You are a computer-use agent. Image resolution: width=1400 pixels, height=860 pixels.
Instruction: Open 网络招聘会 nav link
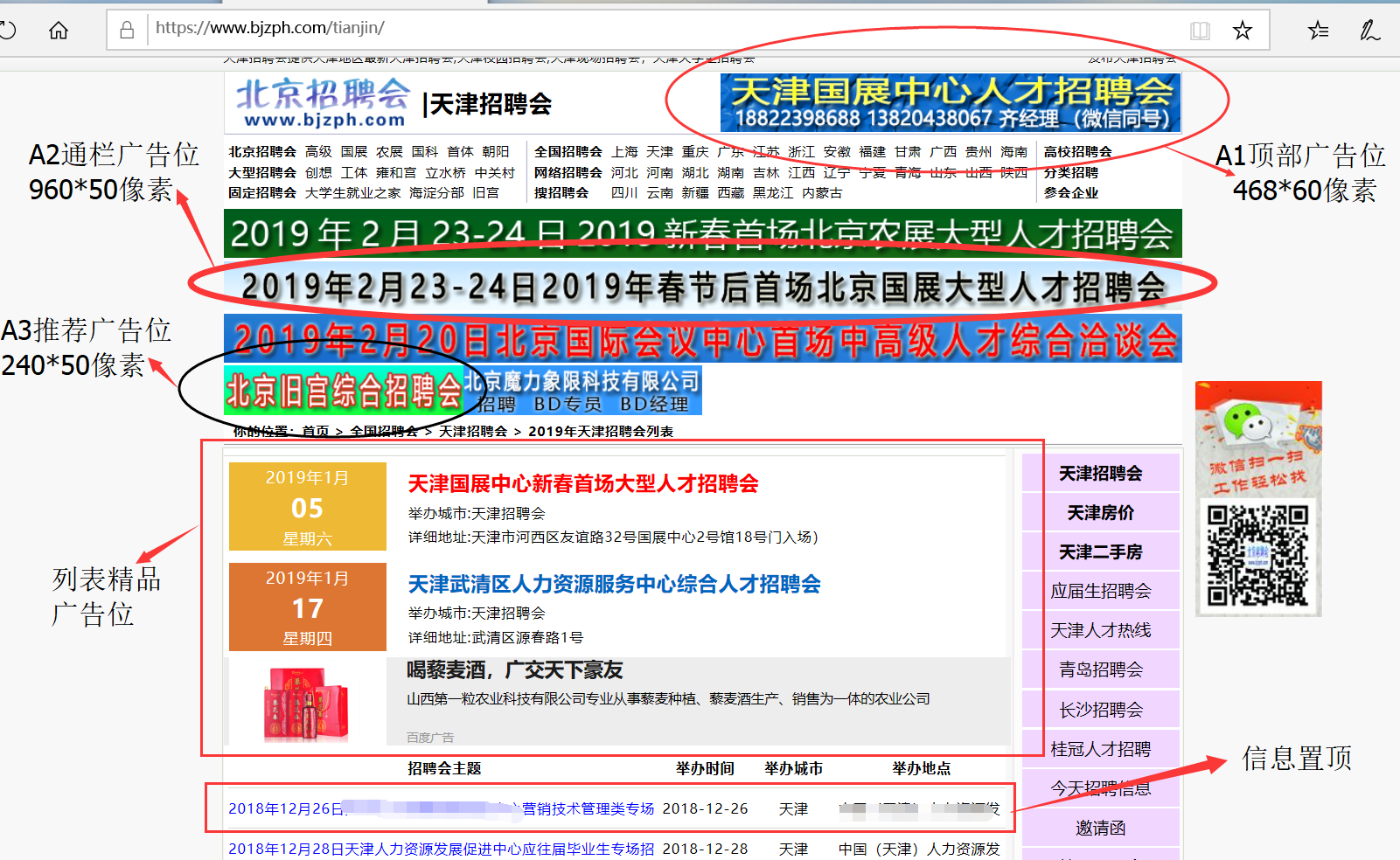pos(568,173)
